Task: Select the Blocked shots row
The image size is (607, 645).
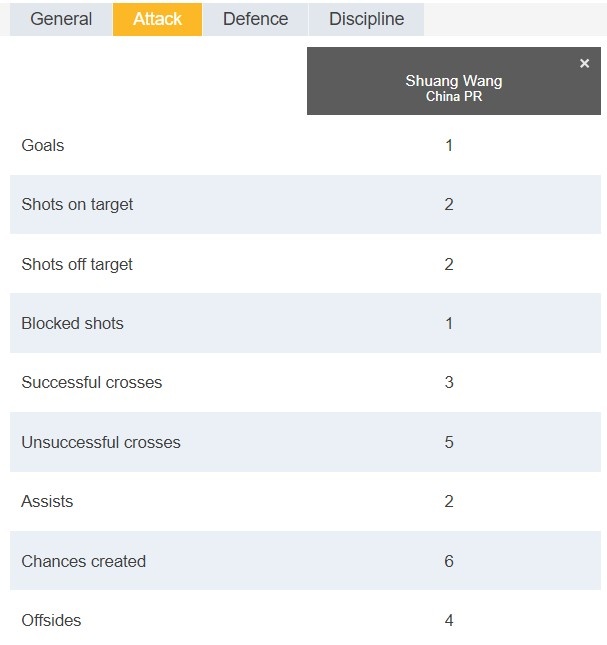Action: point(305,323)
